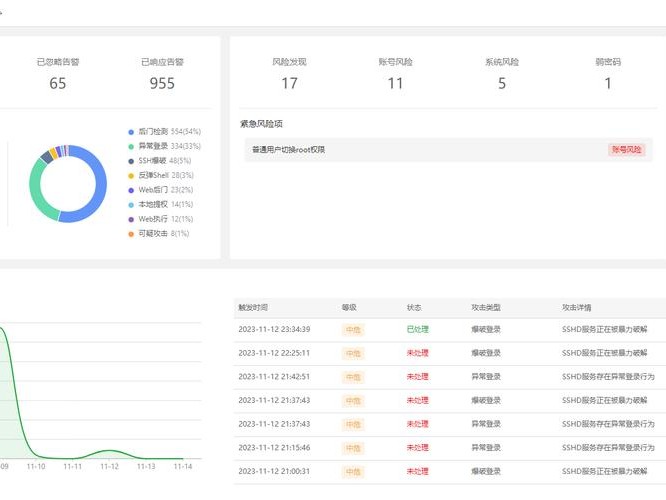Sort by the 状态 column header
Screen dimensions: 666x500
pos(414,308)
